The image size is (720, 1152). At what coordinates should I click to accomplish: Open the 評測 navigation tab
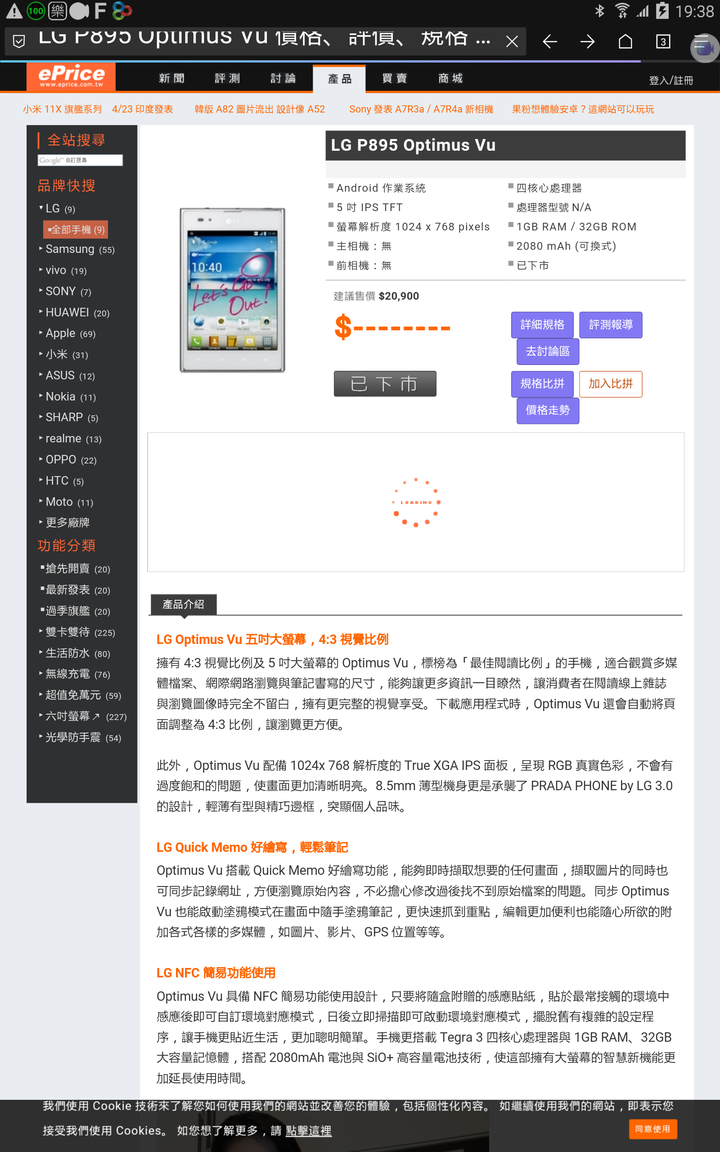pos(227,79)
